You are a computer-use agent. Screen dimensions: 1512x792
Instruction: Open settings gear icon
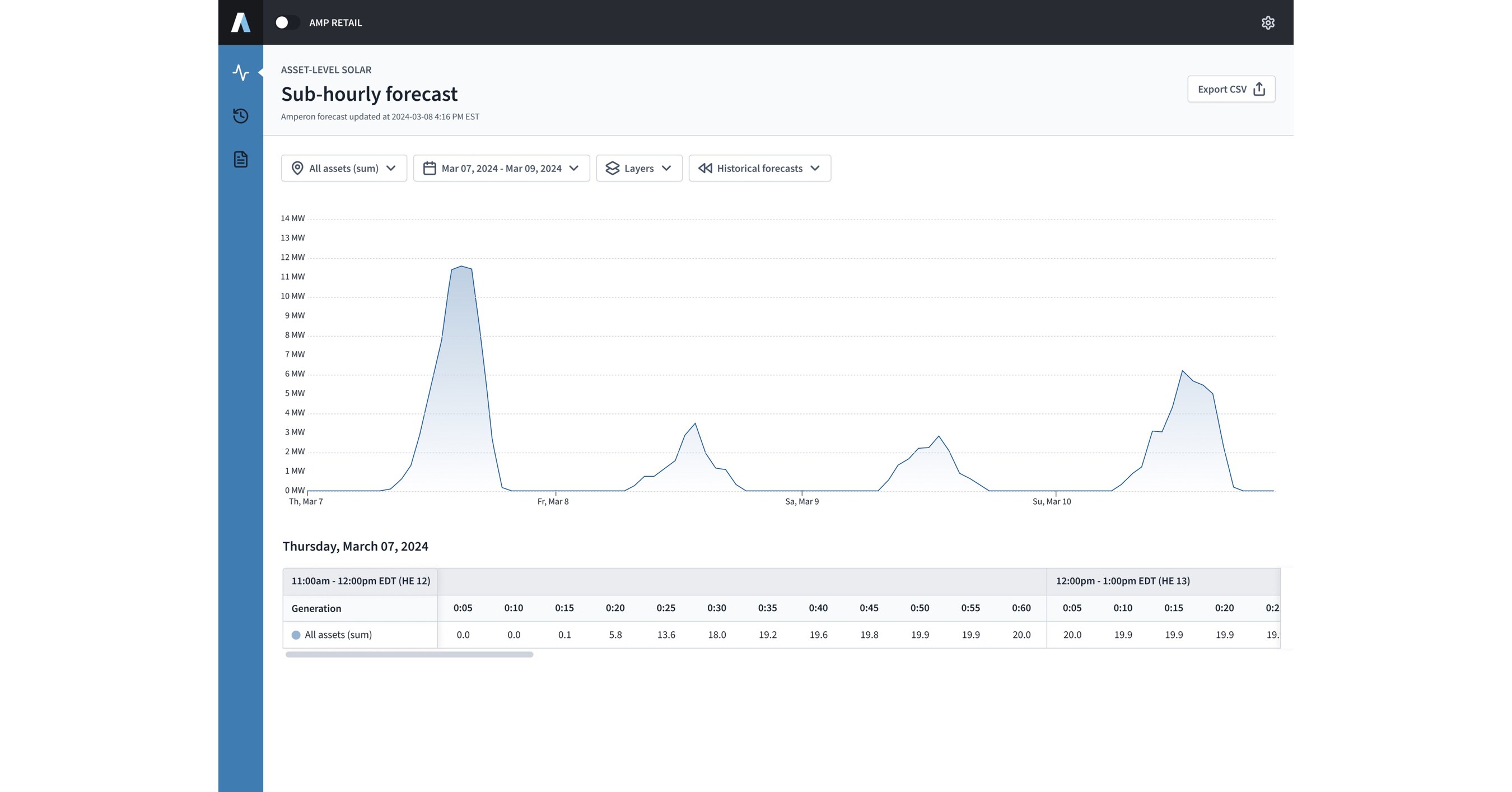pos(1268,22)
